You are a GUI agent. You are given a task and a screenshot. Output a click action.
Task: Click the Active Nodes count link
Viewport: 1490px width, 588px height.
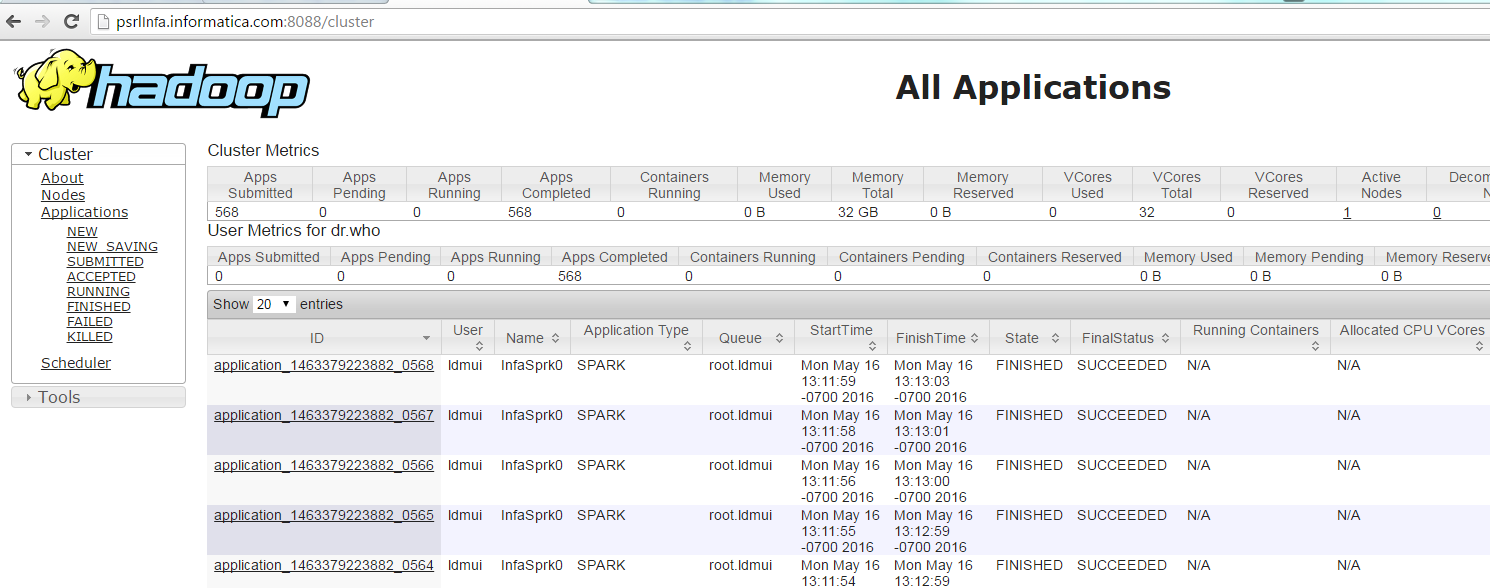click(x=1347, y=212)
